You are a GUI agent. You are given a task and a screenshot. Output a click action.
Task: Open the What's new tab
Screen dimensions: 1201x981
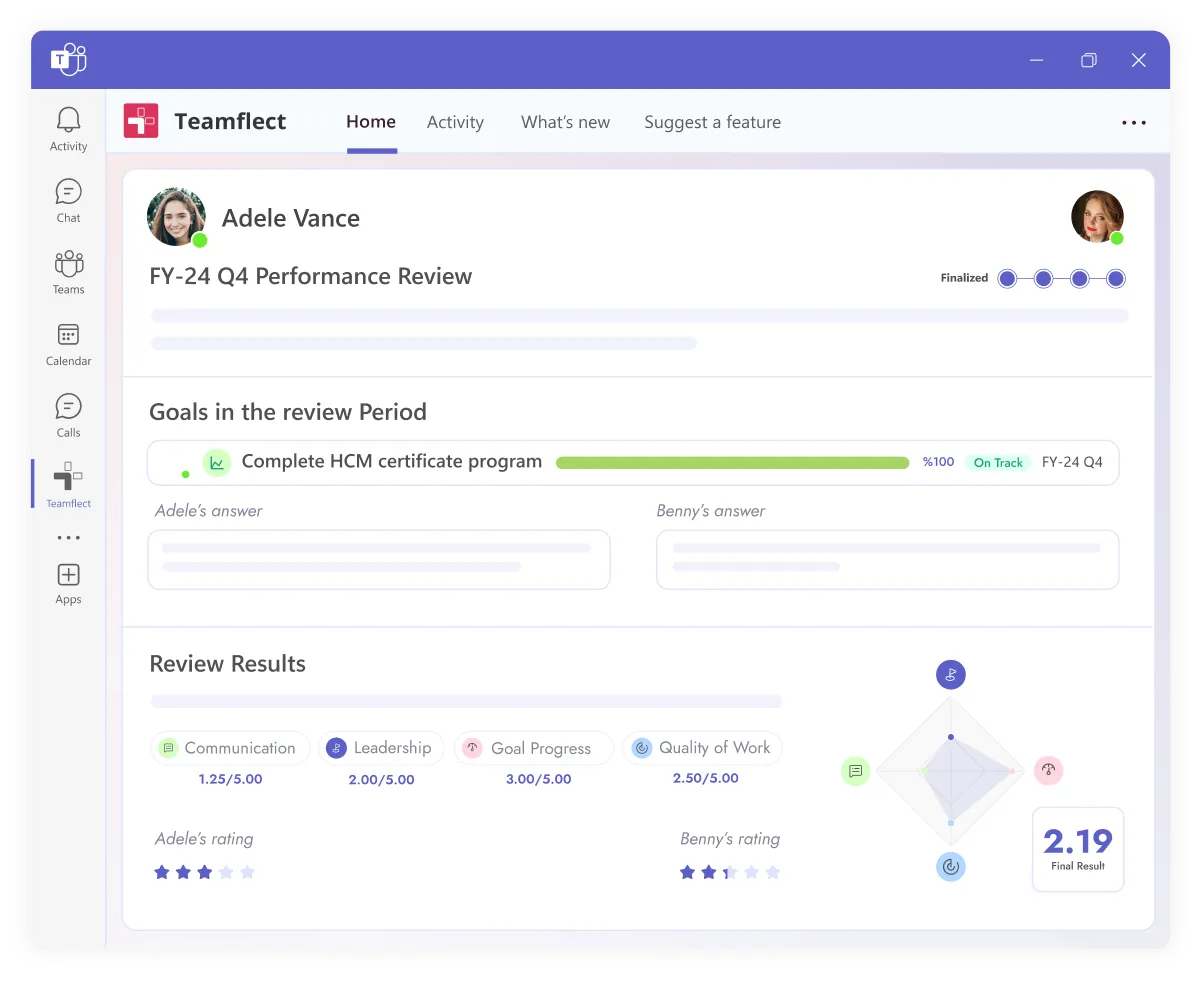point(565,122)
